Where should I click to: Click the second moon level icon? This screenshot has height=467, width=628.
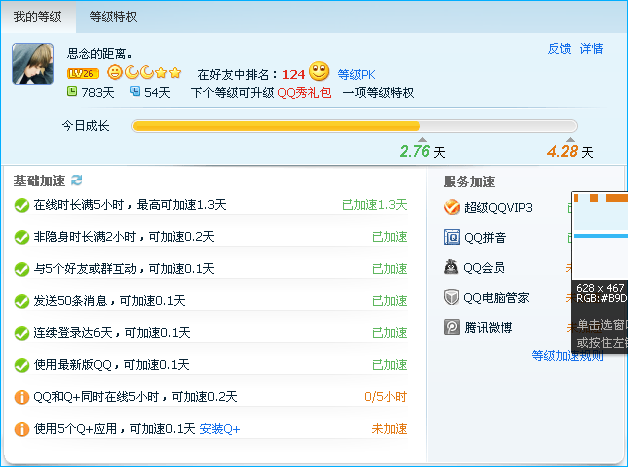[x=147, y=72]
